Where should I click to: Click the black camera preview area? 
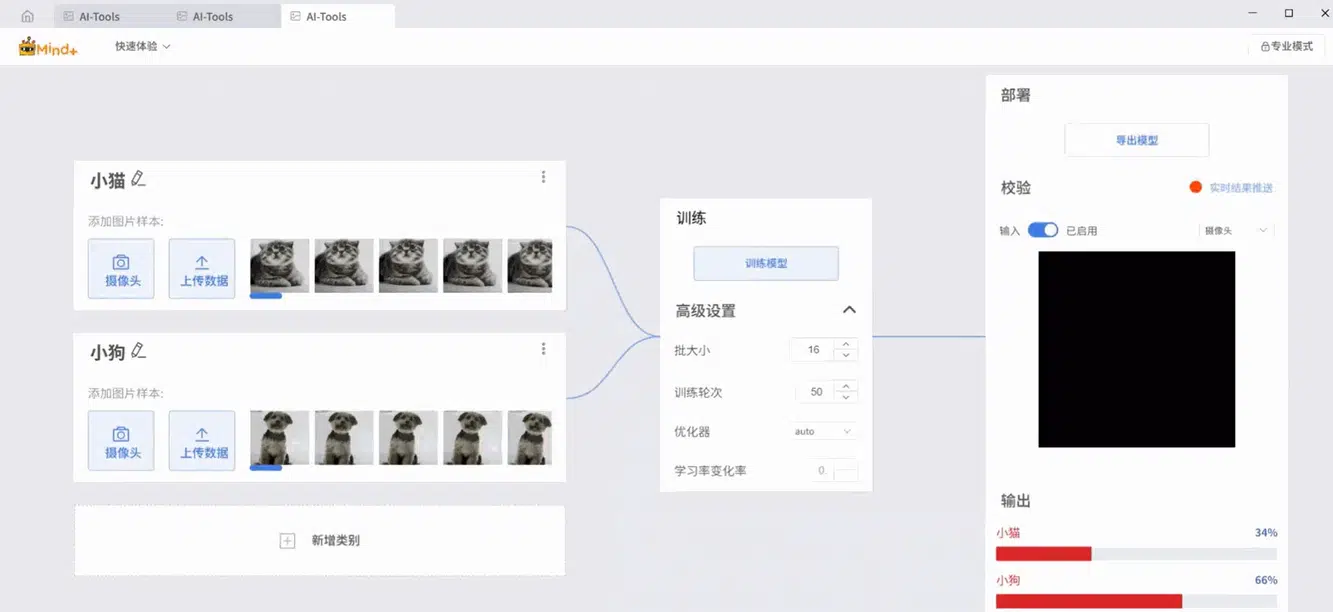point(1137,349)
